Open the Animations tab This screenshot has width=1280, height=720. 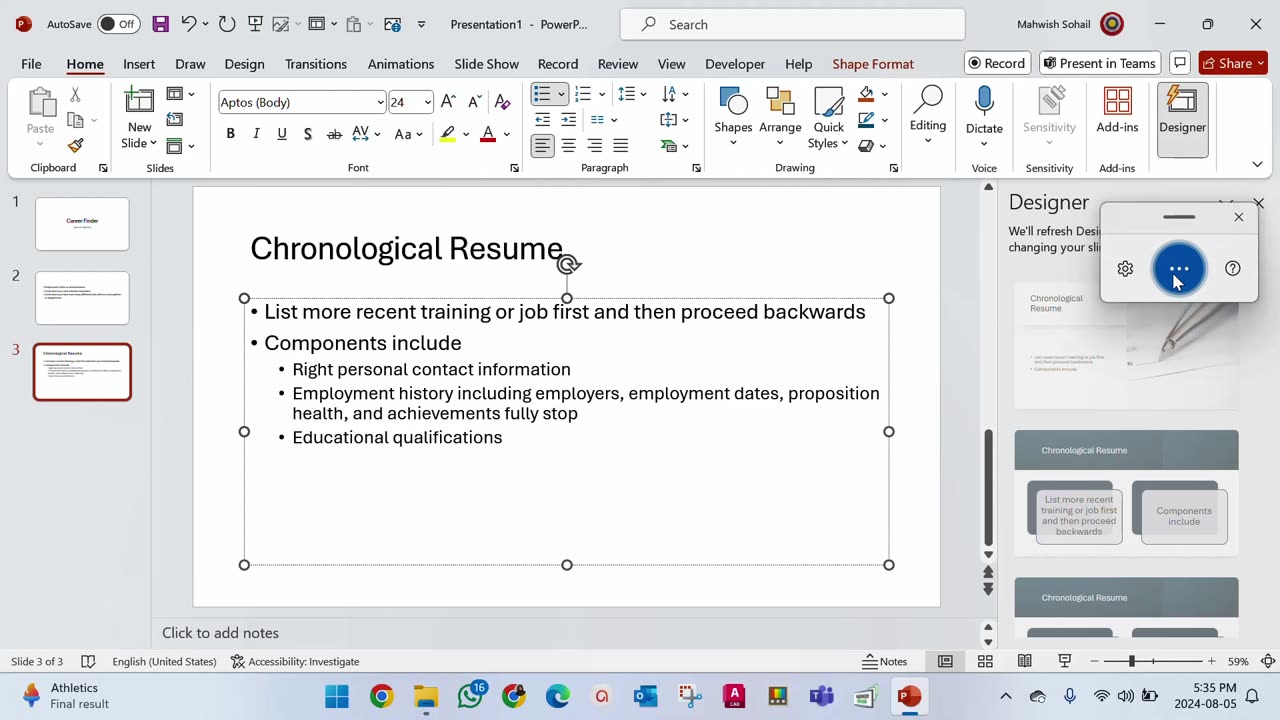(x=400, y=64)
